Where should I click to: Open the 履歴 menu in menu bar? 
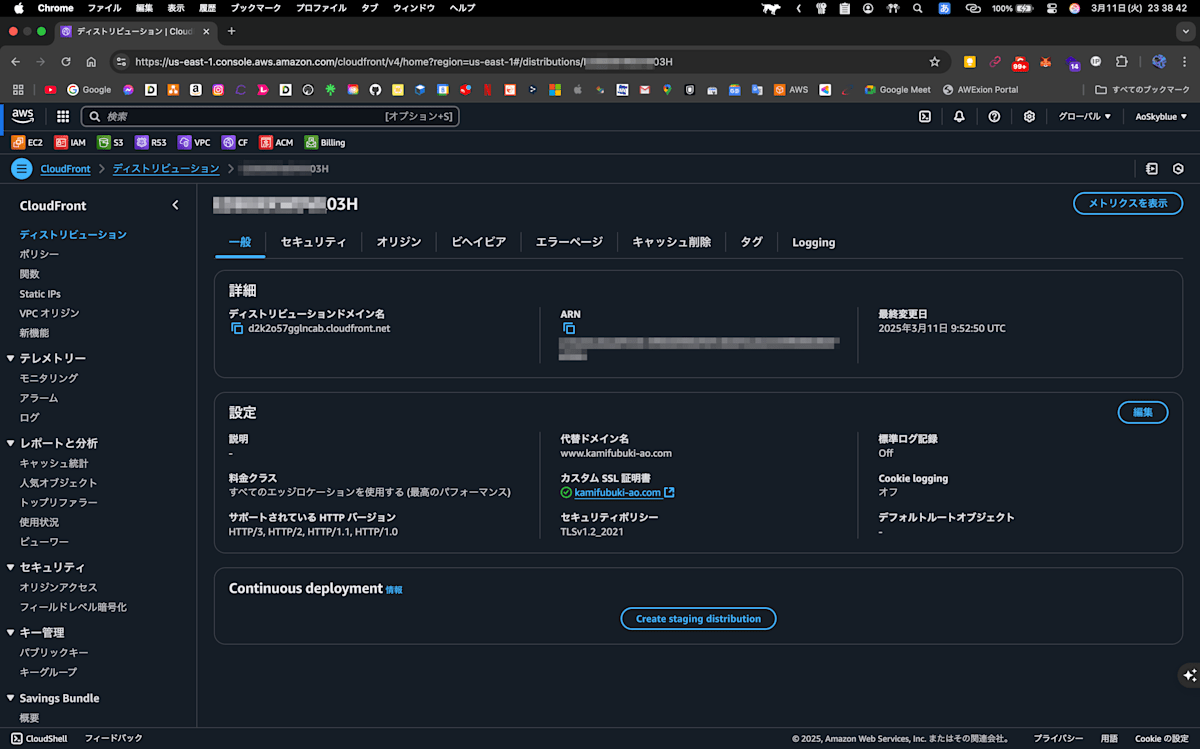(x=207, y=8)
